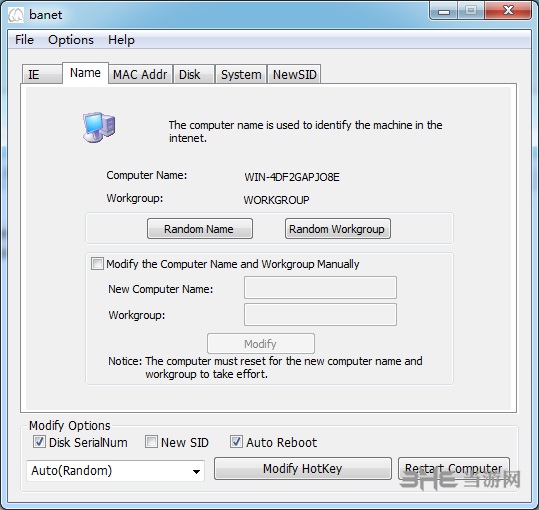Click the Modify HotKey button

pyautogui.click(x=302, y=468)
